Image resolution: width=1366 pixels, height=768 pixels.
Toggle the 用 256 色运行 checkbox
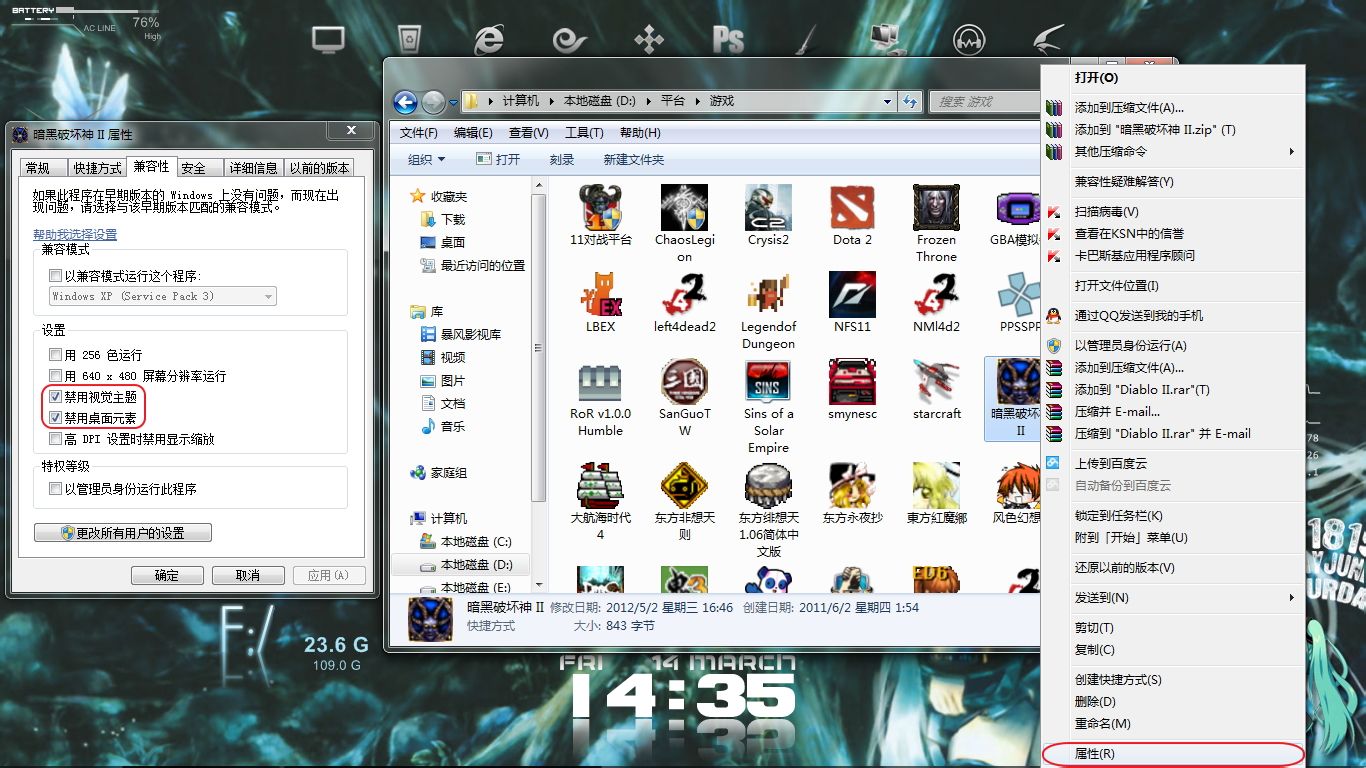[x=56, y=355]
